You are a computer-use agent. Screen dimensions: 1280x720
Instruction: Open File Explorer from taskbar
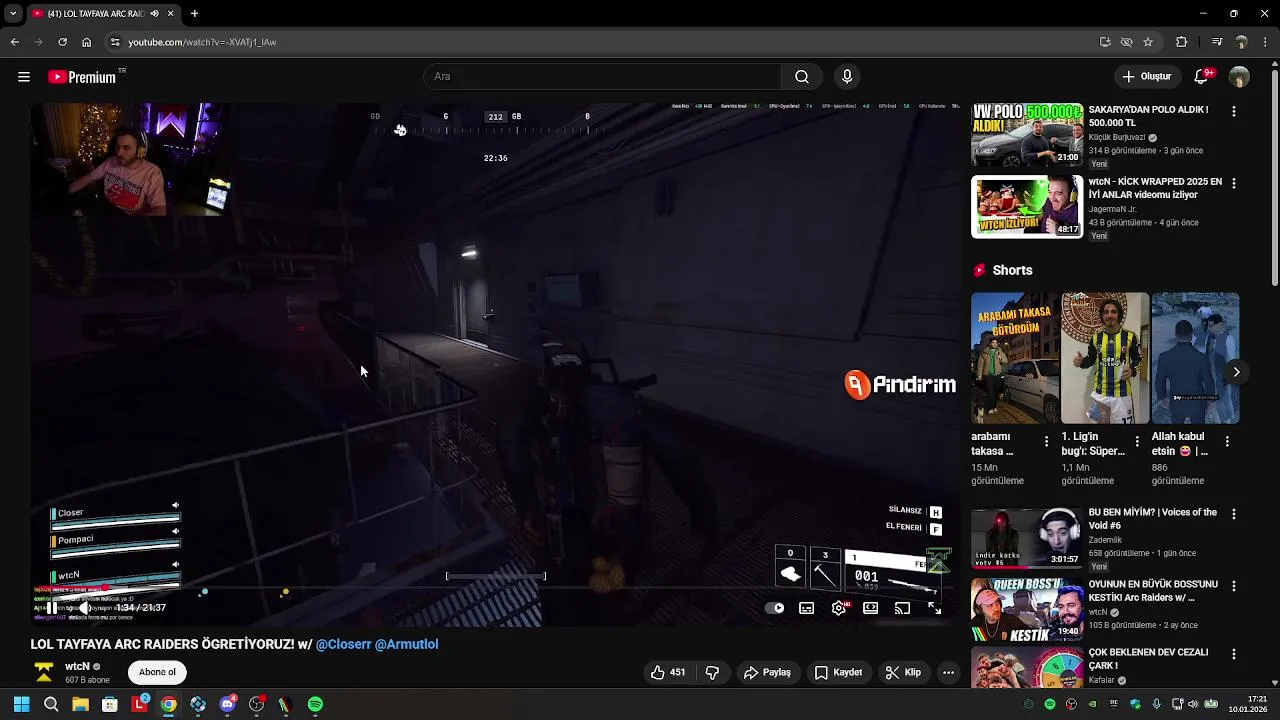pyautogui.click(x=80, y=705)
